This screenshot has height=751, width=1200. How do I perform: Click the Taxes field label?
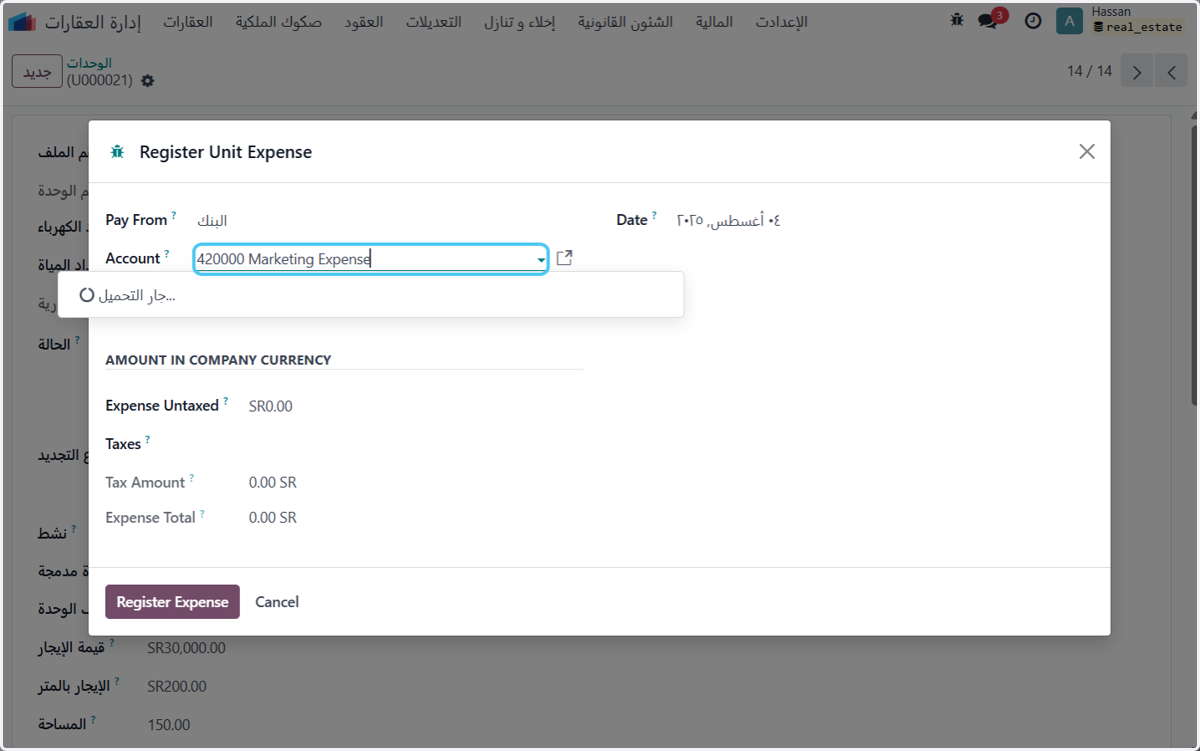(x=123, y=444)
